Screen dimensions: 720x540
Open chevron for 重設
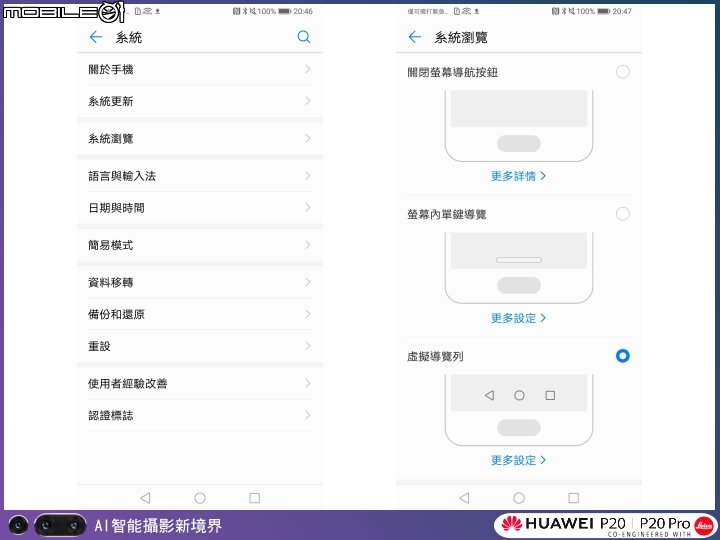[x=308, y=346]
